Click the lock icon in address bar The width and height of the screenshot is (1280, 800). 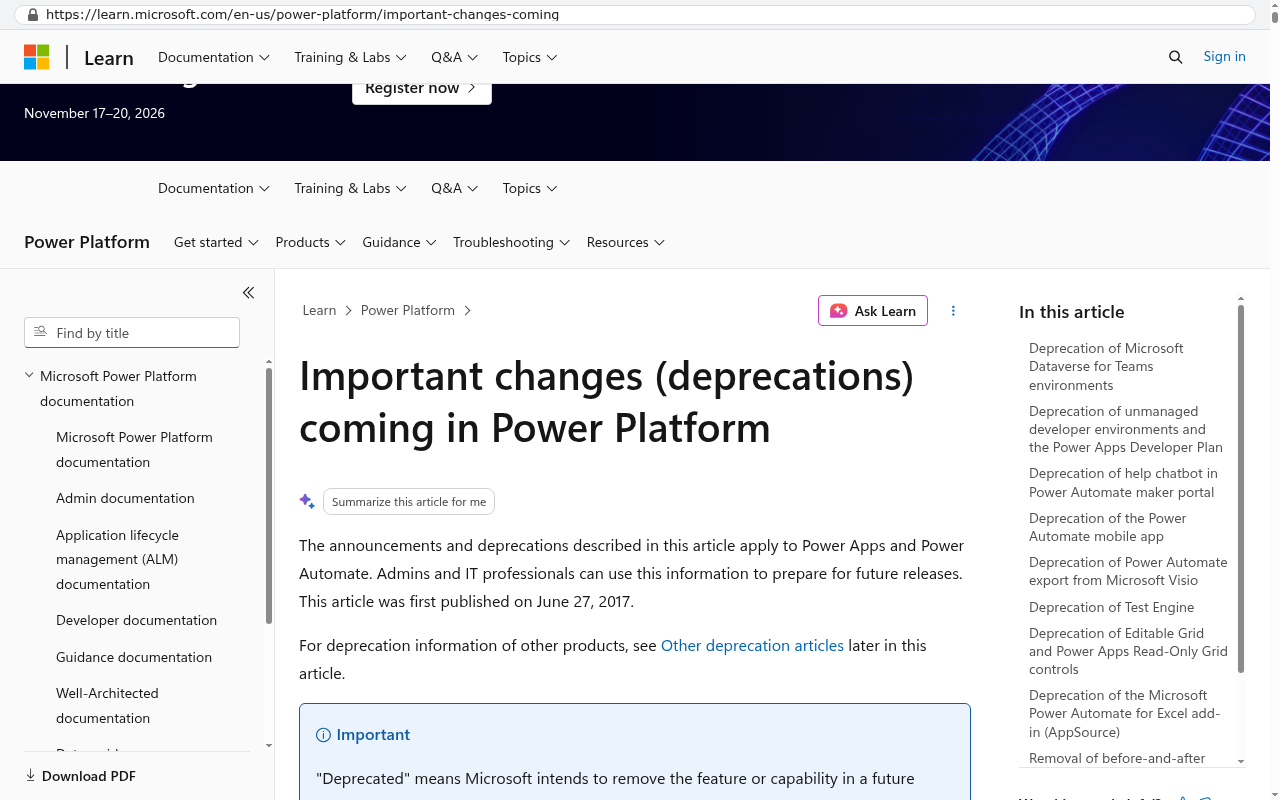(32, 15)
